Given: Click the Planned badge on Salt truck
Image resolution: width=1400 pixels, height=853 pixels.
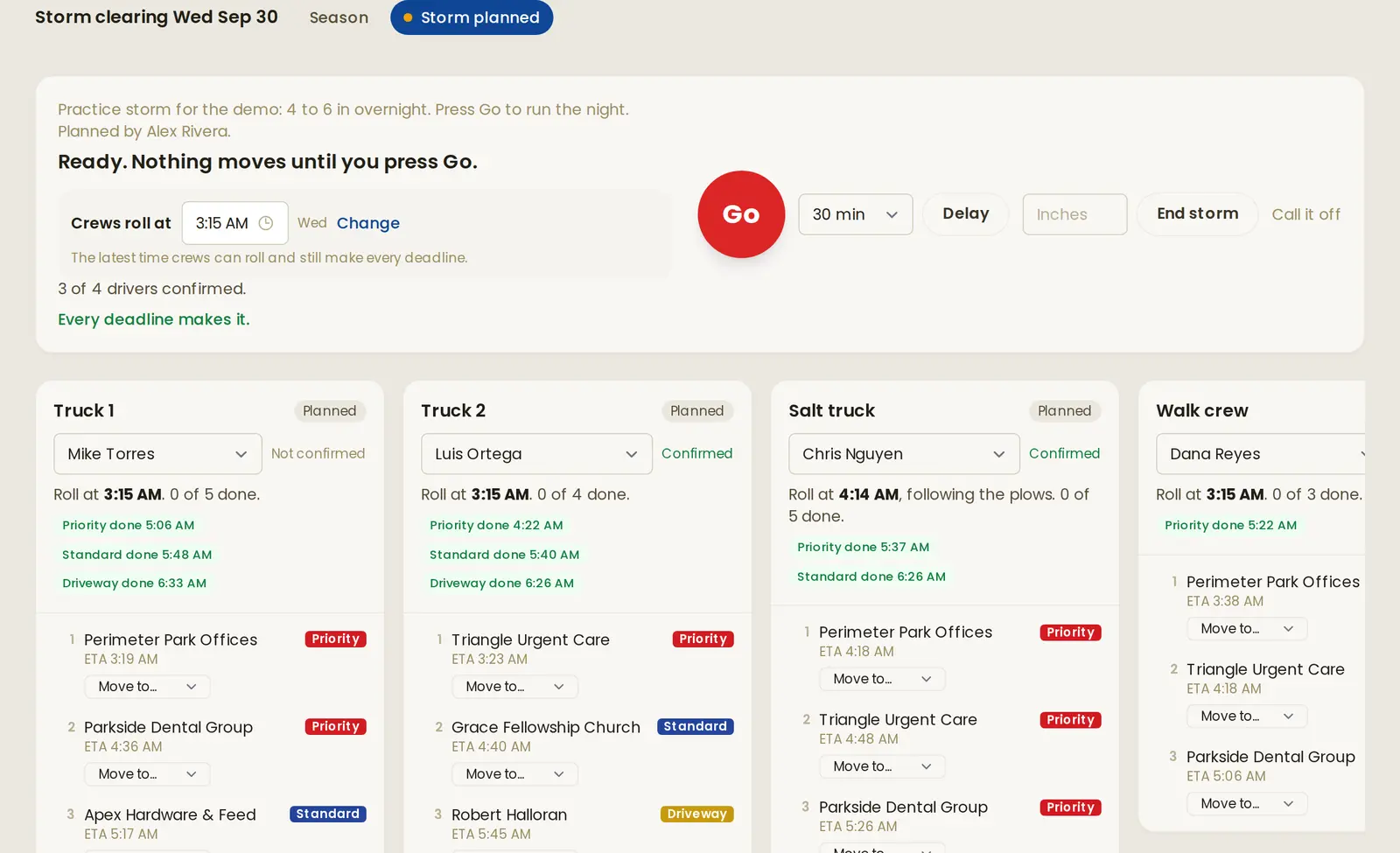Looking at the screenshot, I should [1064, 411].
